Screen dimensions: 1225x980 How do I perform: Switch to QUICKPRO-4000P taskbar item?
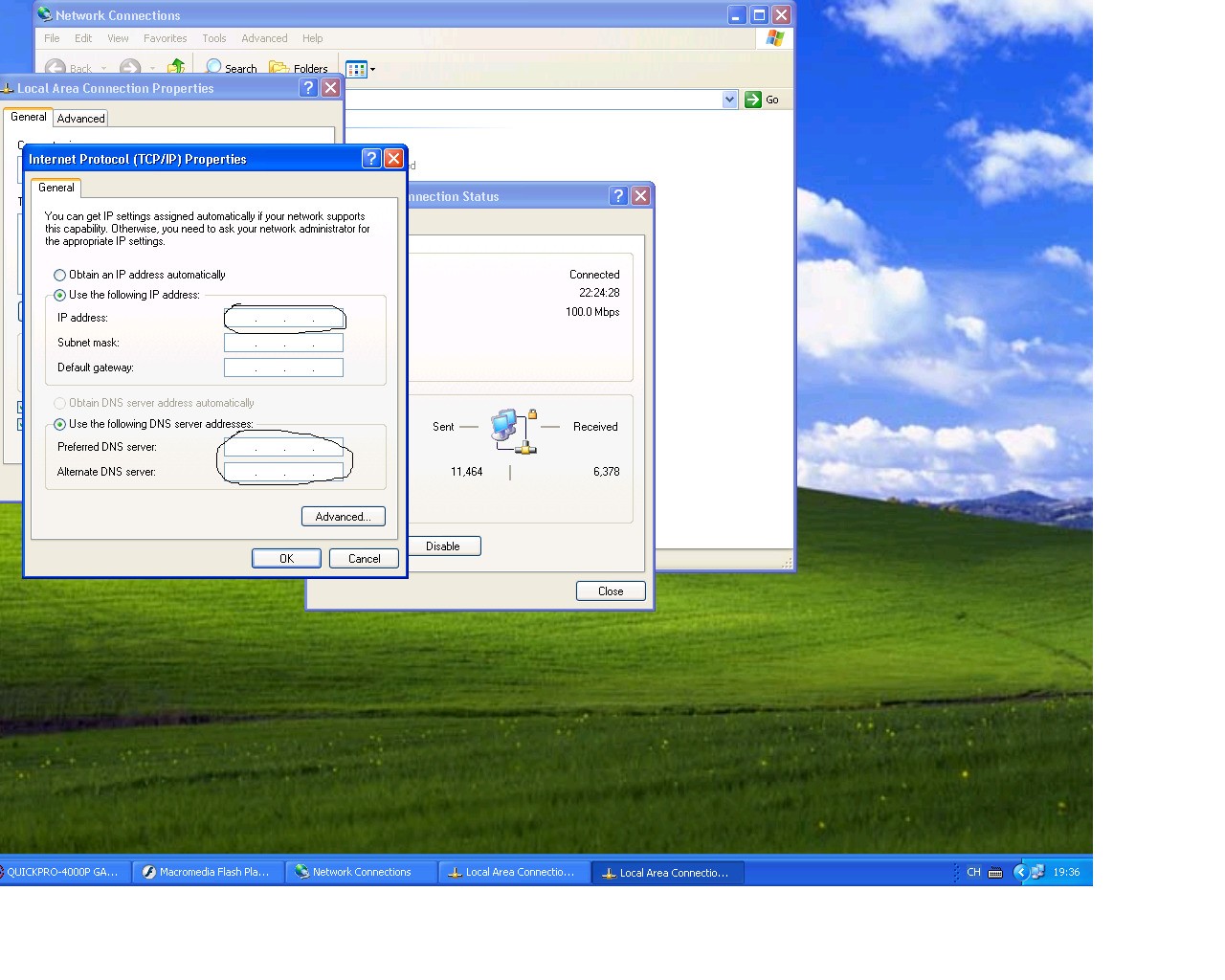[x=64, y=872]
